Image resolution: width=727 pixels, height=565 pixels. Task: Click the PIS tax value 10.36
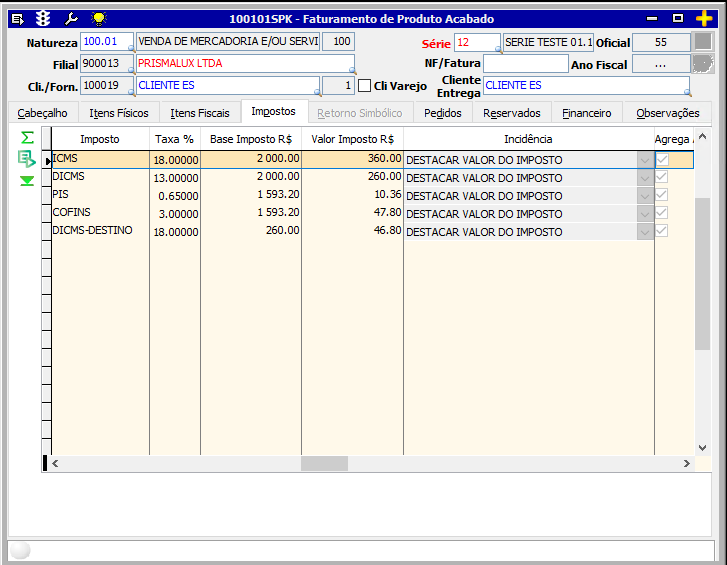pyautogui.click(x=352, y=195)
